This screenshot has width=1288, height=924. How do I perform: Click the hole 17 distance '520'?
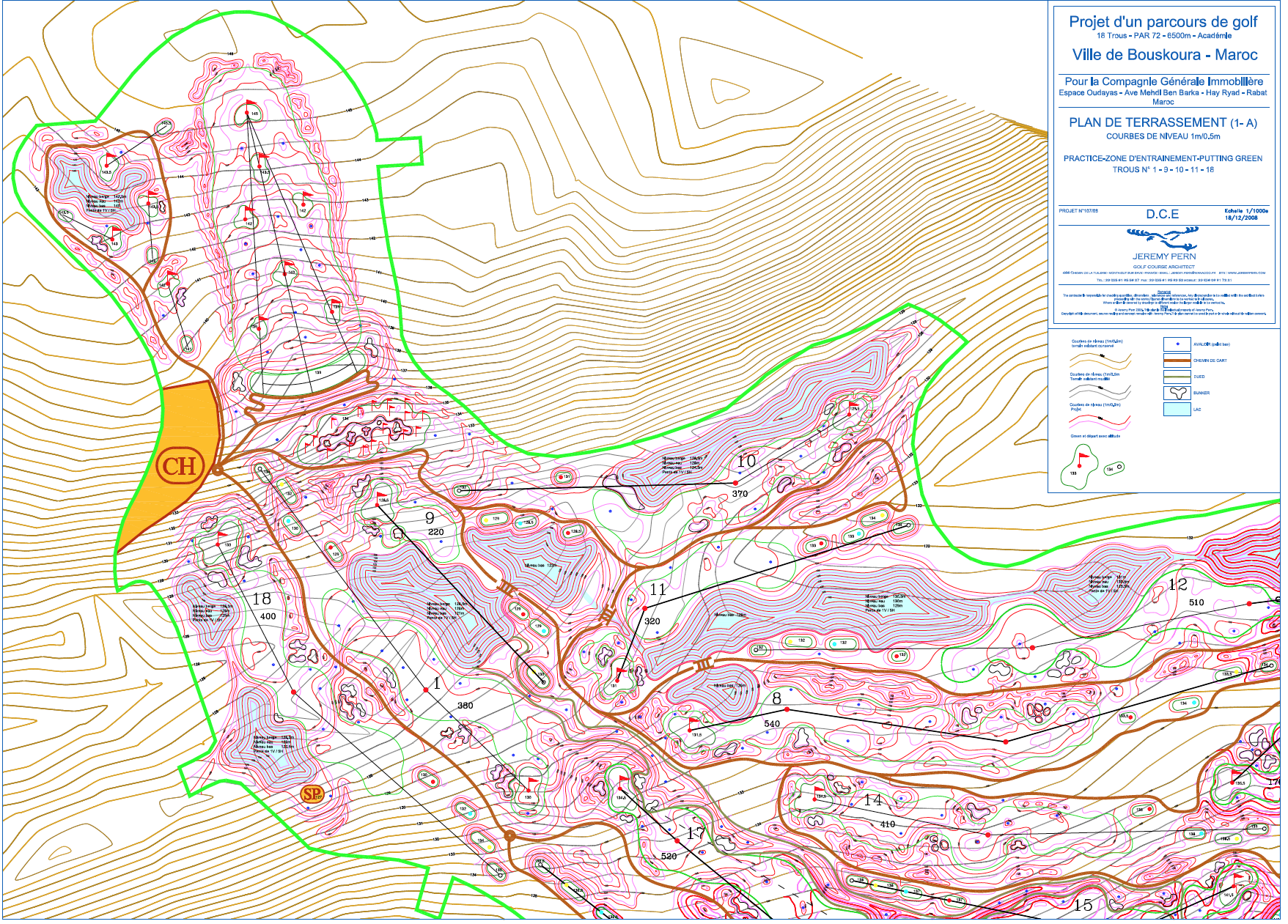[669, 857]
